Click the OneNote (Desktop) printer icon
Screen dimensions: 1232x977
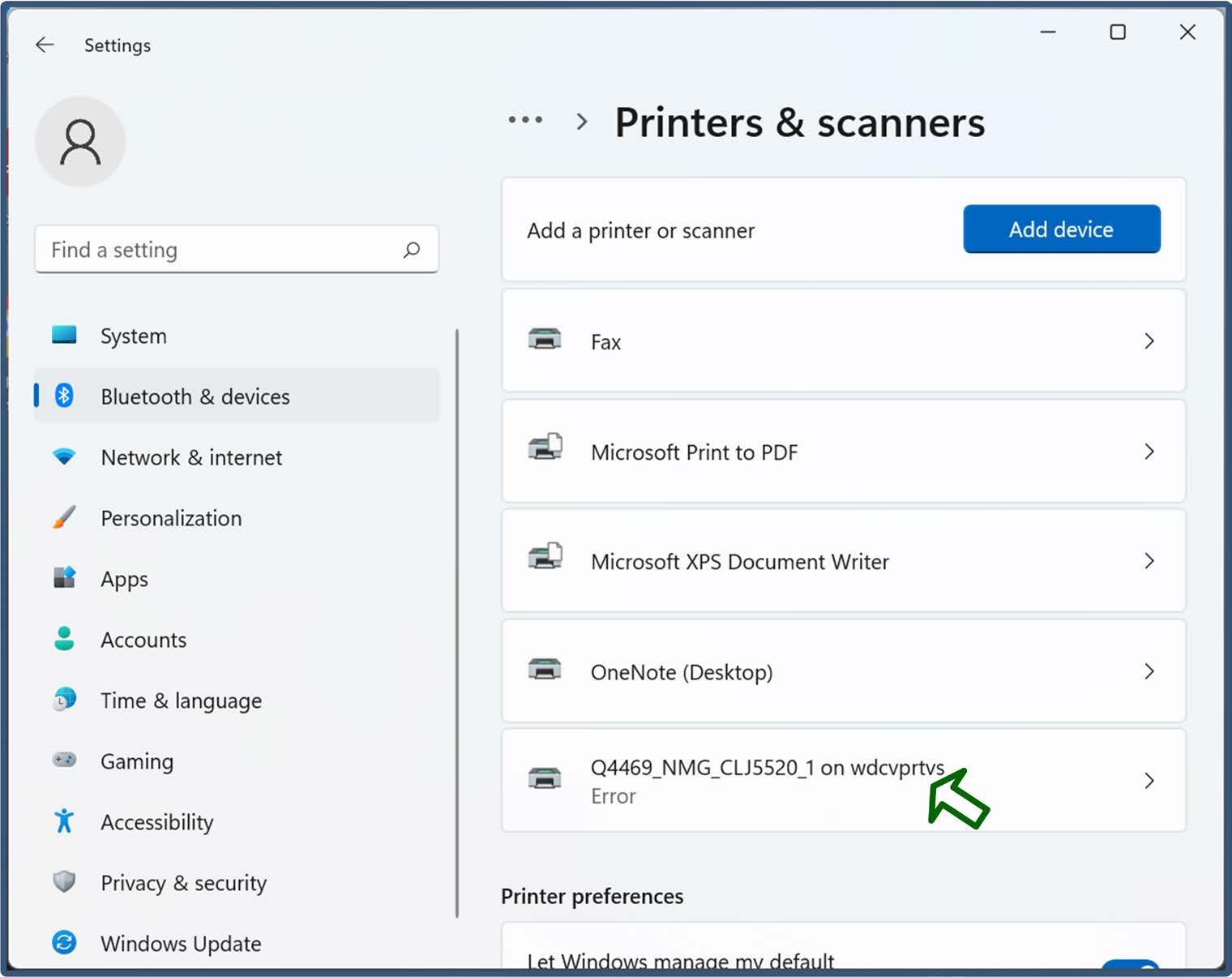click(545, 670)
